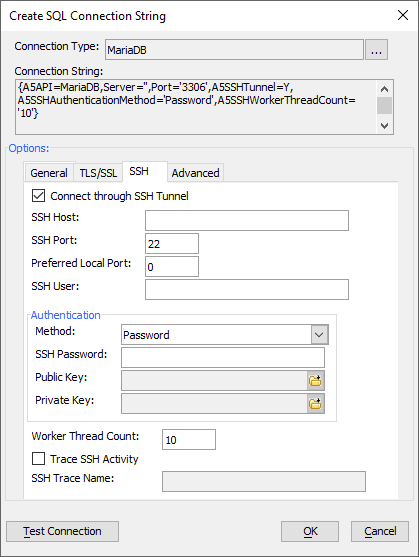Click the Public Key path field
Image resolution: width=419 pixels, height=557 pixels.
click(x=214, y=381)
